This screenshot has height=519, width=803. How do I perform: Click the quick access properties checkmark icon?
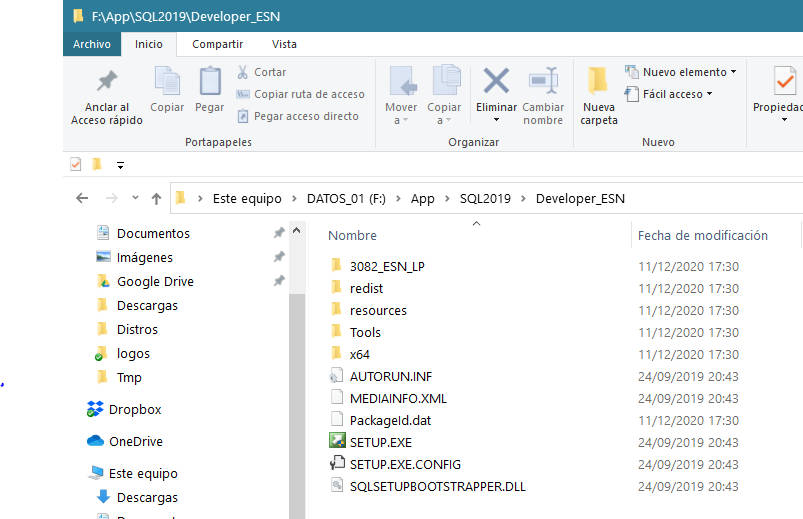tap(76, 164)
